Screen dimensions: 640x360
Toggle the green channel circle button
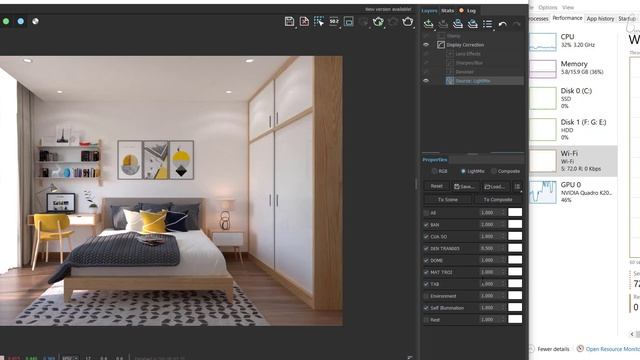pyautogui.click(x=6, y=21)
